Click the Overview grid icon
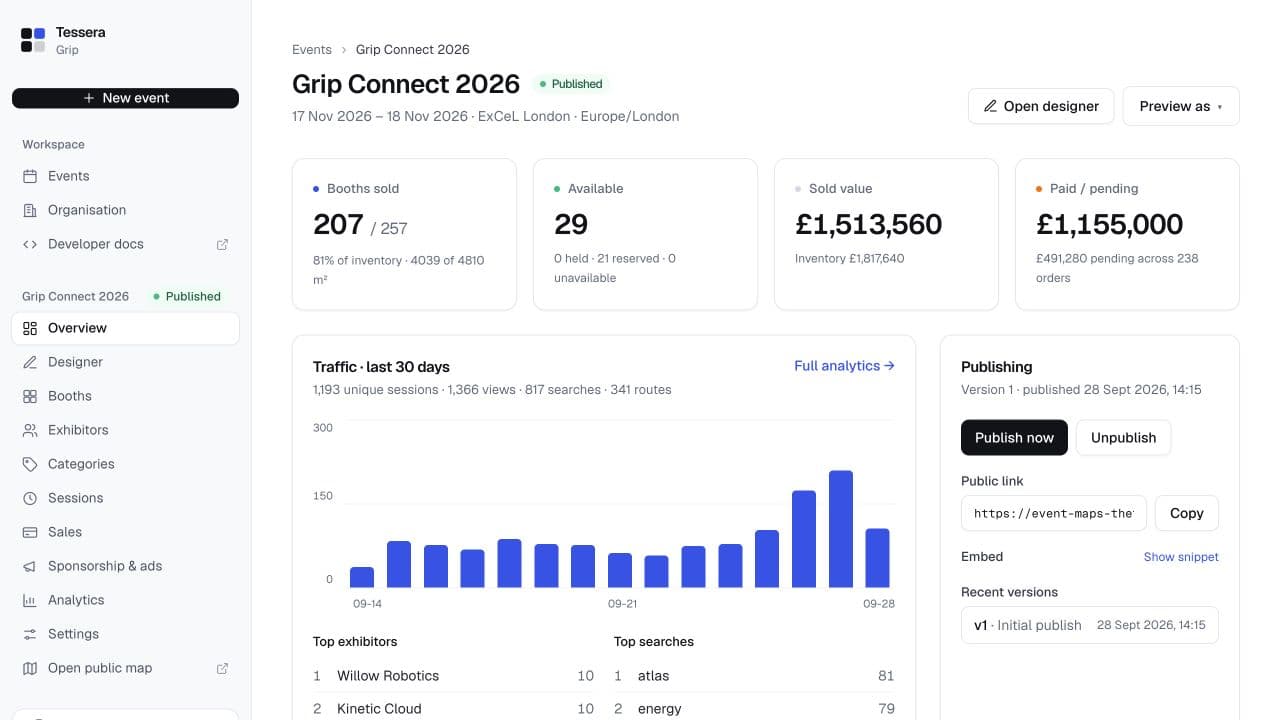The image size is (1280, 720). click(30, 328)
